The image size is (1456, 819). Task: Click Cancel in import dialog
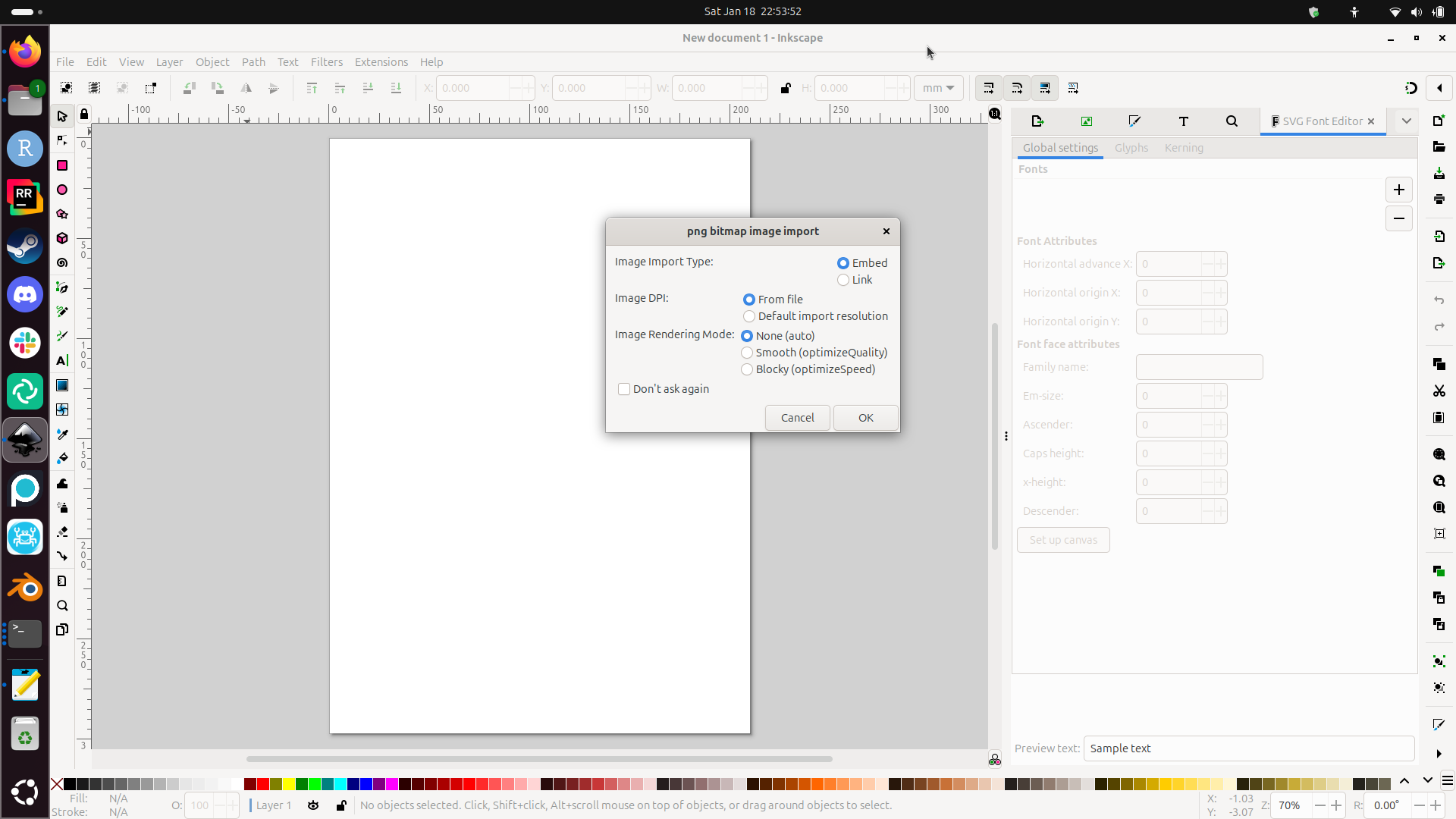[798, 418]
